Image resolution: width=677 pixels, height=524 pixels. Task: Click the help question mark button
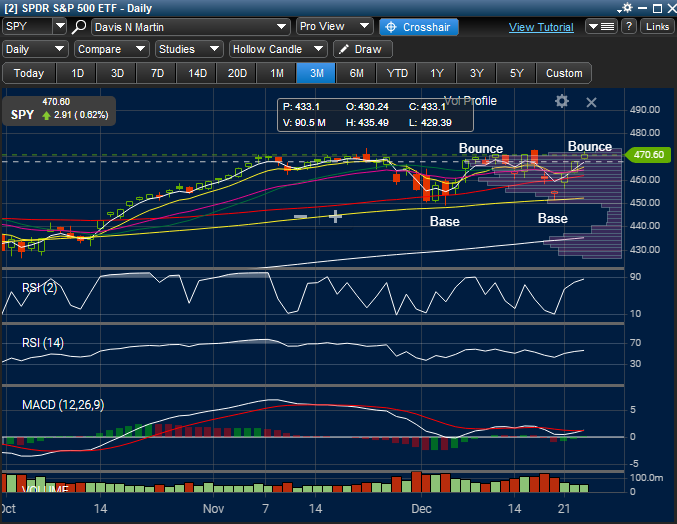tap(629, 27)
